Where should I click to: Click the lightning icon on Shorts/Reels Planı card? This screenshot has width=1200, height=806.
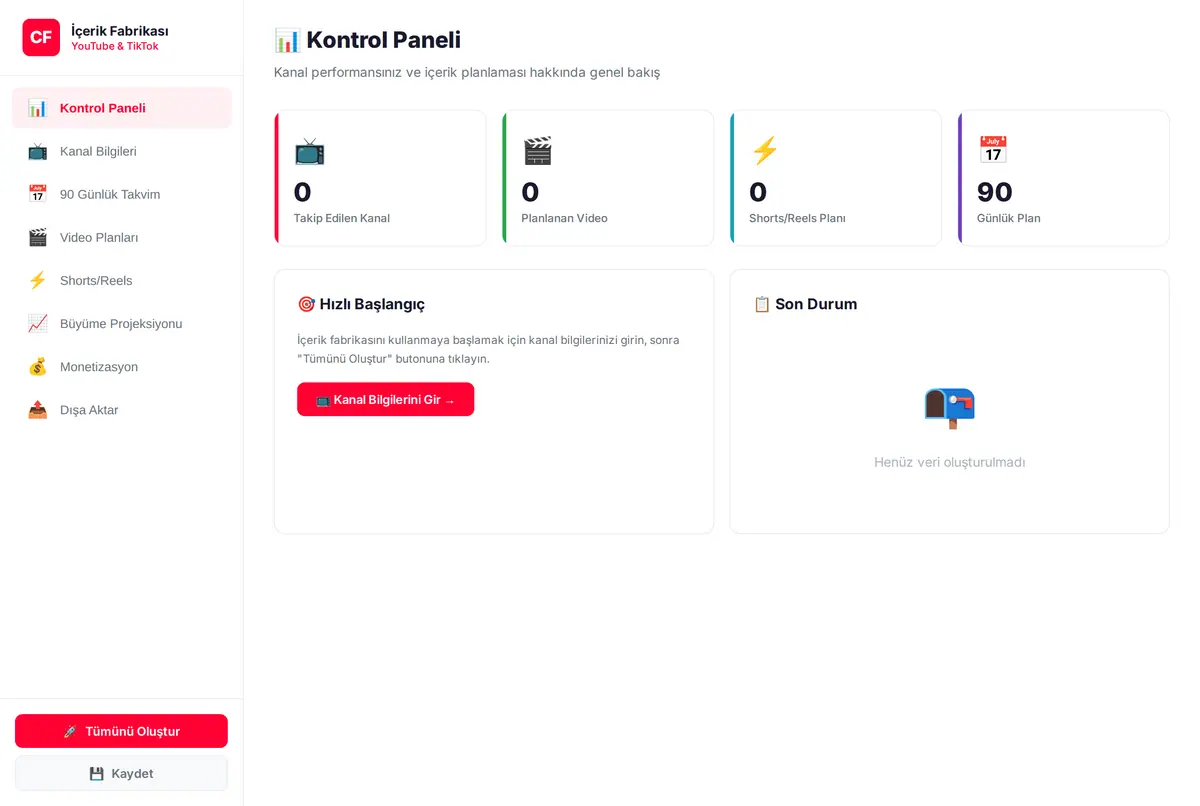765,151
